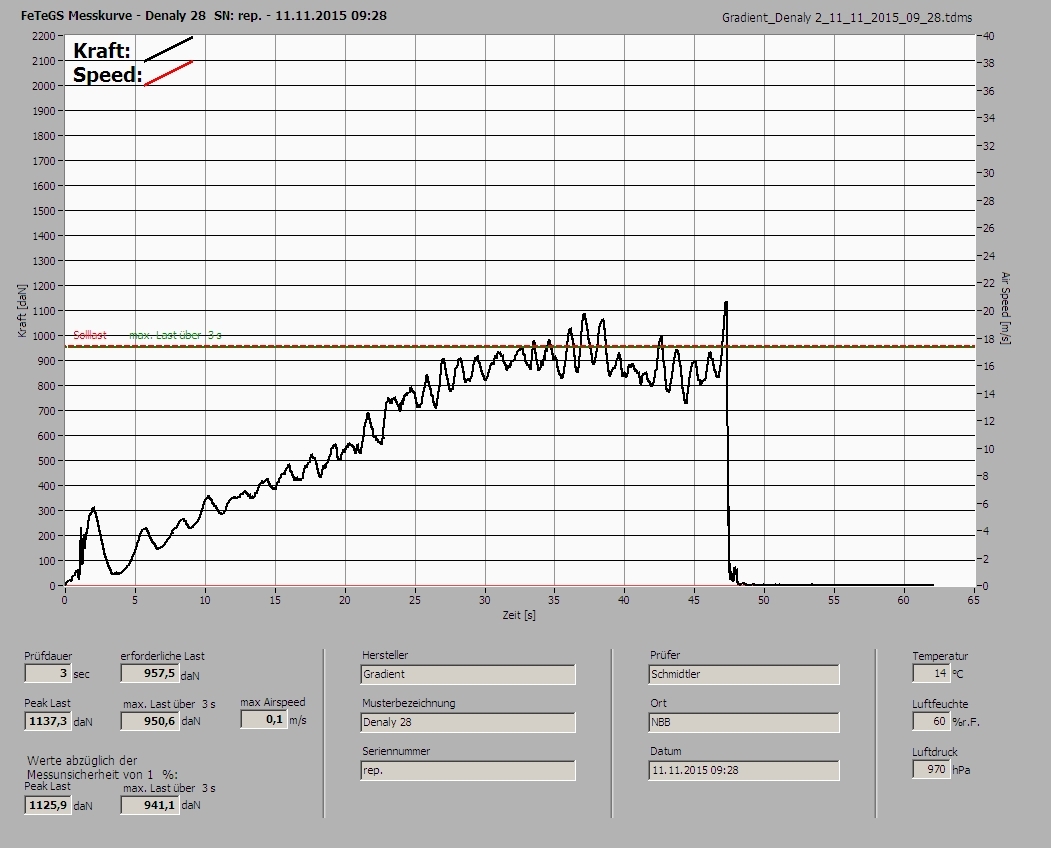
Task: Click the '%r.F.' unit beside Luftfeuchte
Action: tap(966, 722)
